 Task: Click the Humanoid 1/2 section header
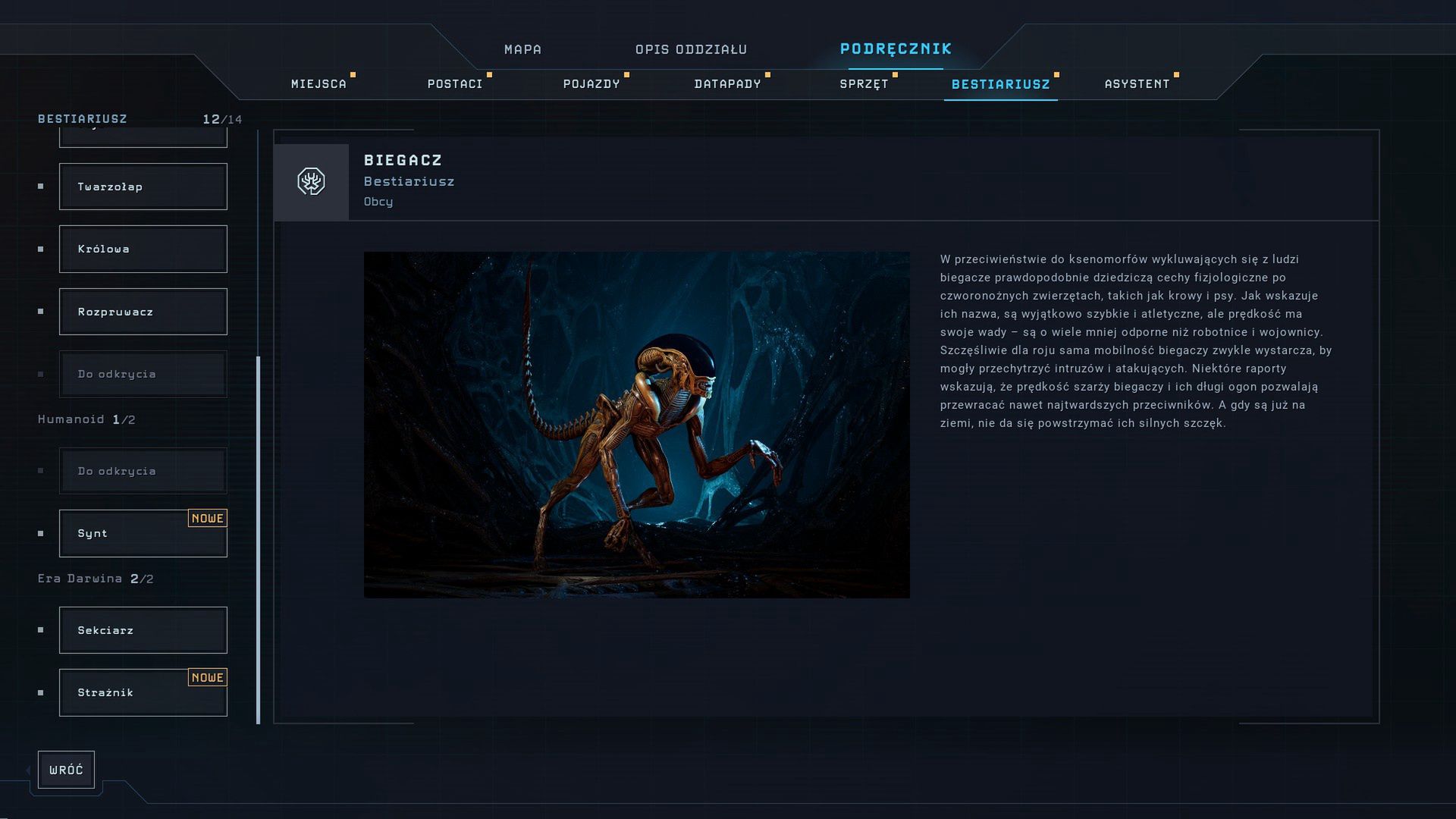tap(86, 419)
